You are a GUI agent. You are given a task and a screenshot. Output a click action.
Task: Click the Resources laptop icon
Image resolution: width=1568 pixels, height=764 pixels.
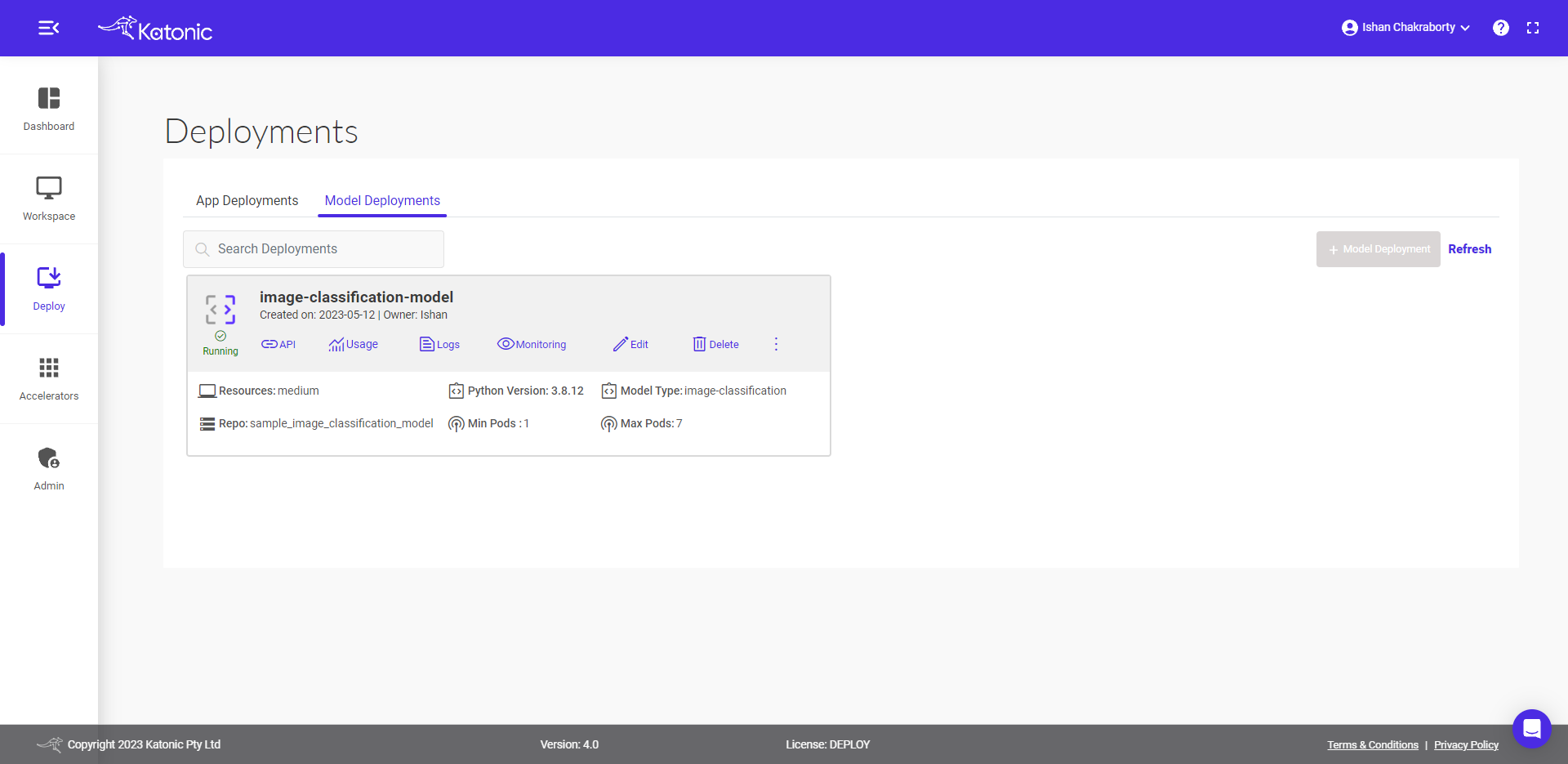pos(207,391)
